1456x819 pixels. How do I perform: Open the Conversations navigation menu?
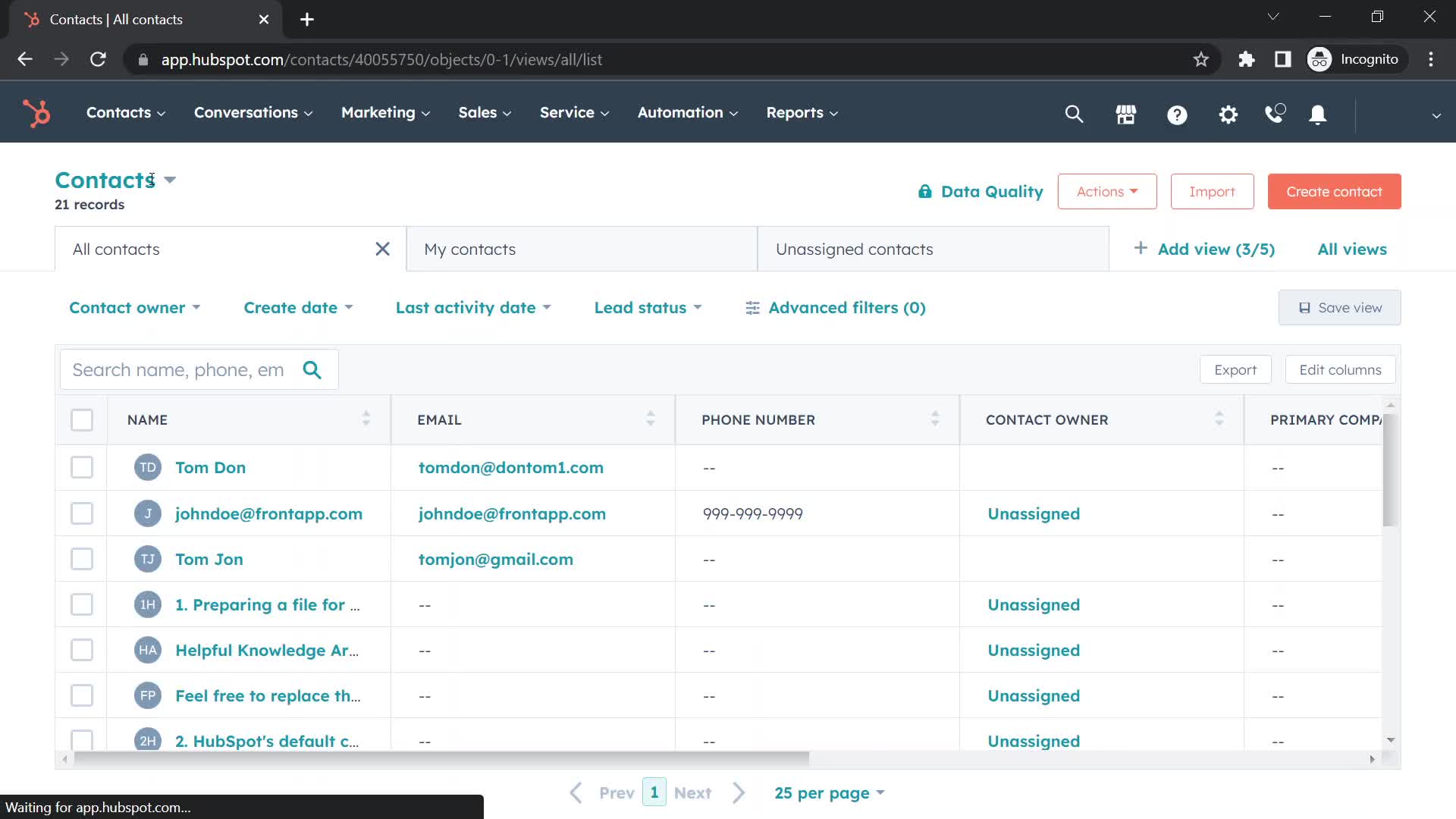click(253, 113)
